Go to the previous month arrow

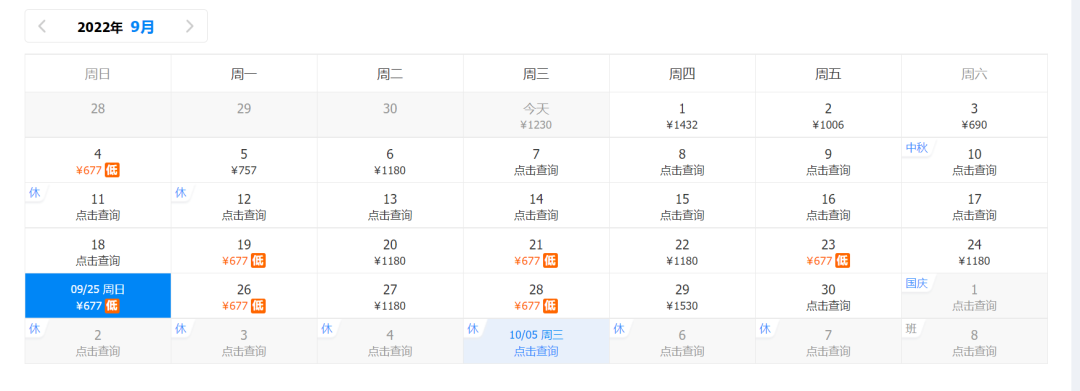[x=42, y=27]
